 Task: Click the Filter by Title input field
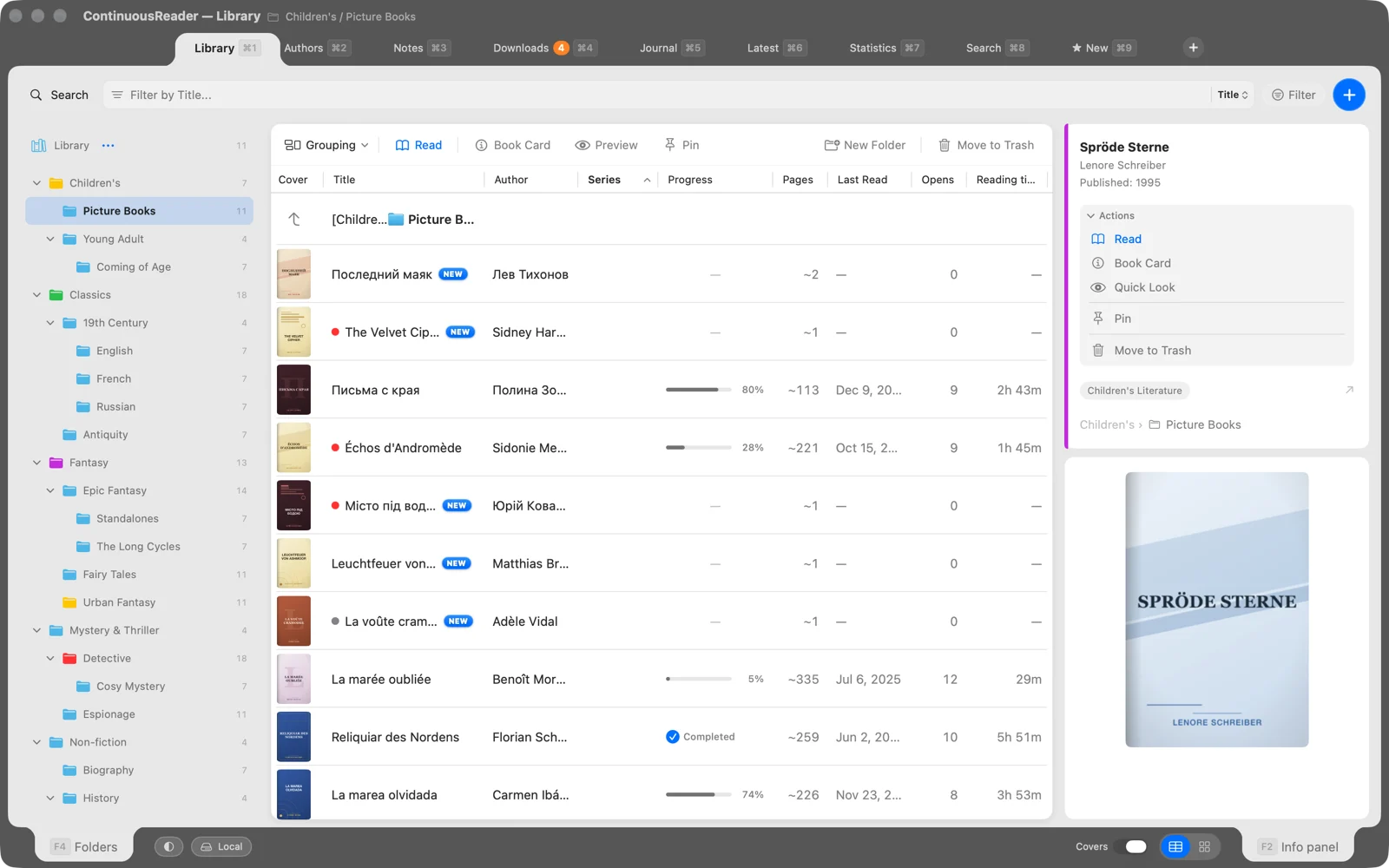coord(655,95)
